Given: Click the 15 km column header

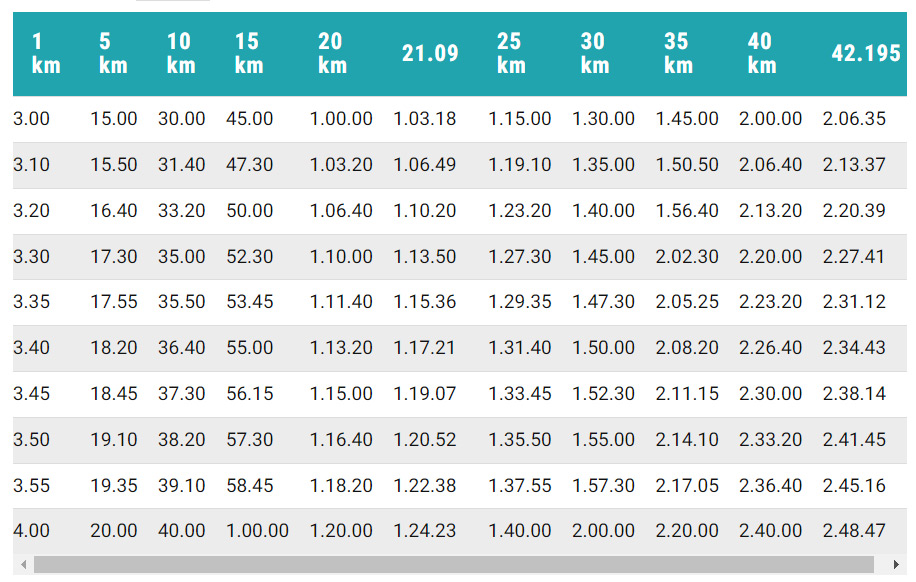Looking at the screenshot, I should click(x=247, y=54).
